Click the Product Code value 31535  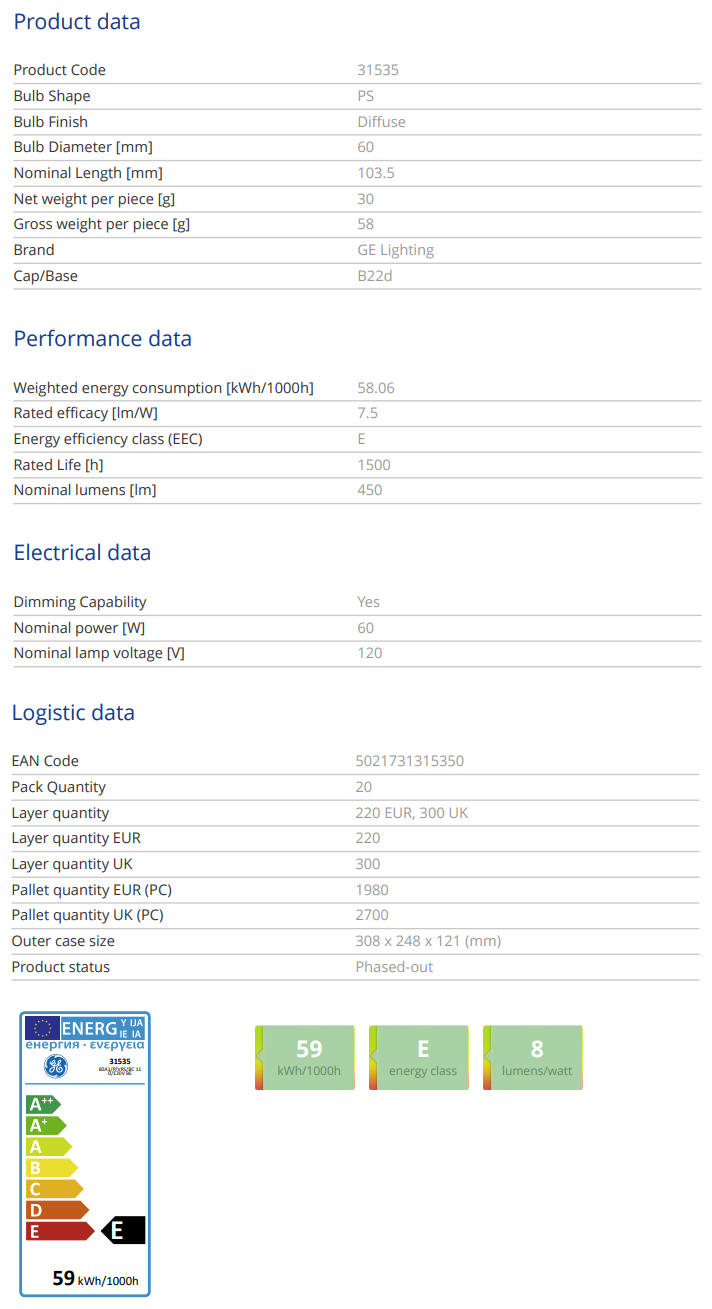tap(378, 70)
